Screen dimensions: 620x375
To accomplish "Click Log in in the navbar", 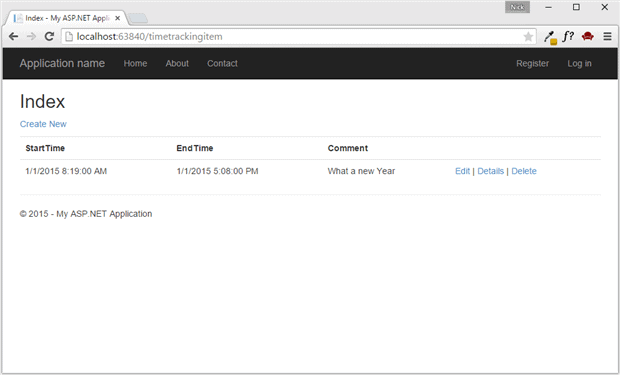I will pyautogui.click(x=579, y=63).
